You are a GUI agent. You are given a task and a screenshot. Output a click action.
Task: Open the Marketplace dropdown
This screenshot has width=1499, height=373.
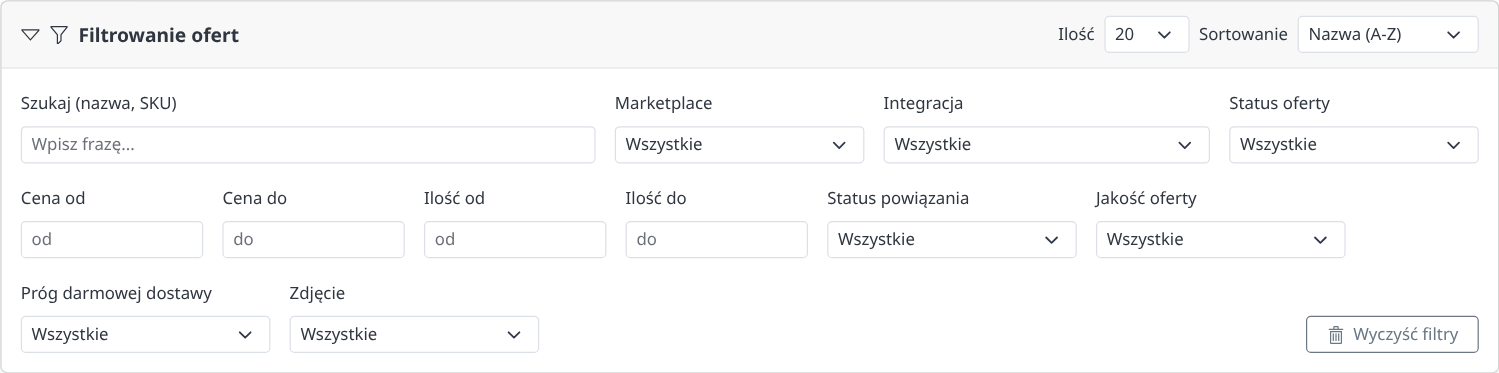click(x=739, y=144)
